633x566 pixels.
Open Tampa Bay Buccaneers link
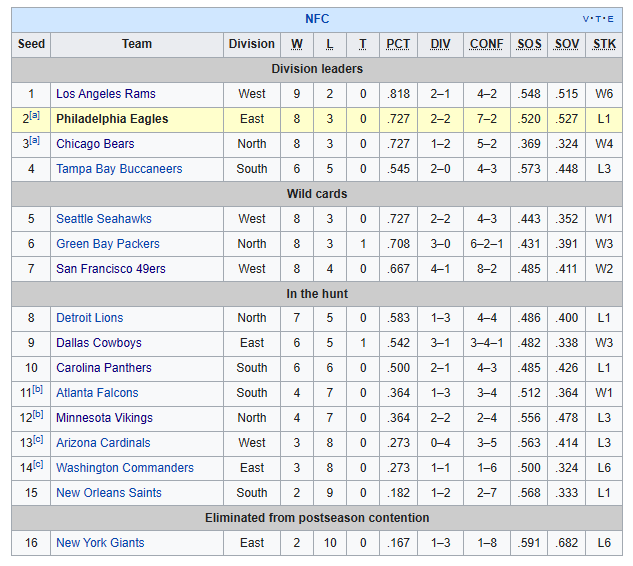[119, 169]
